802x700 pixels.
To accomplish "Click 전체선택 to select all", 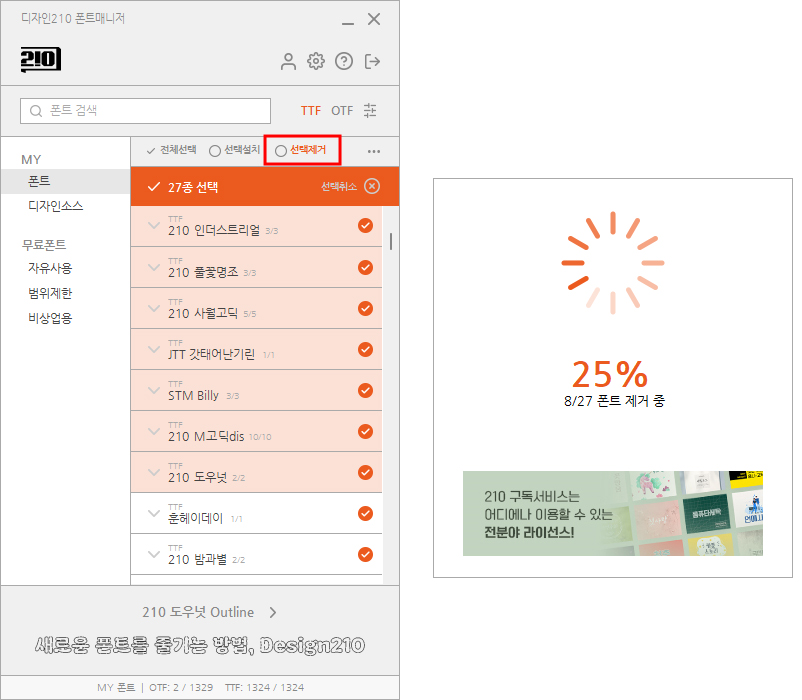I will (171, 150).
